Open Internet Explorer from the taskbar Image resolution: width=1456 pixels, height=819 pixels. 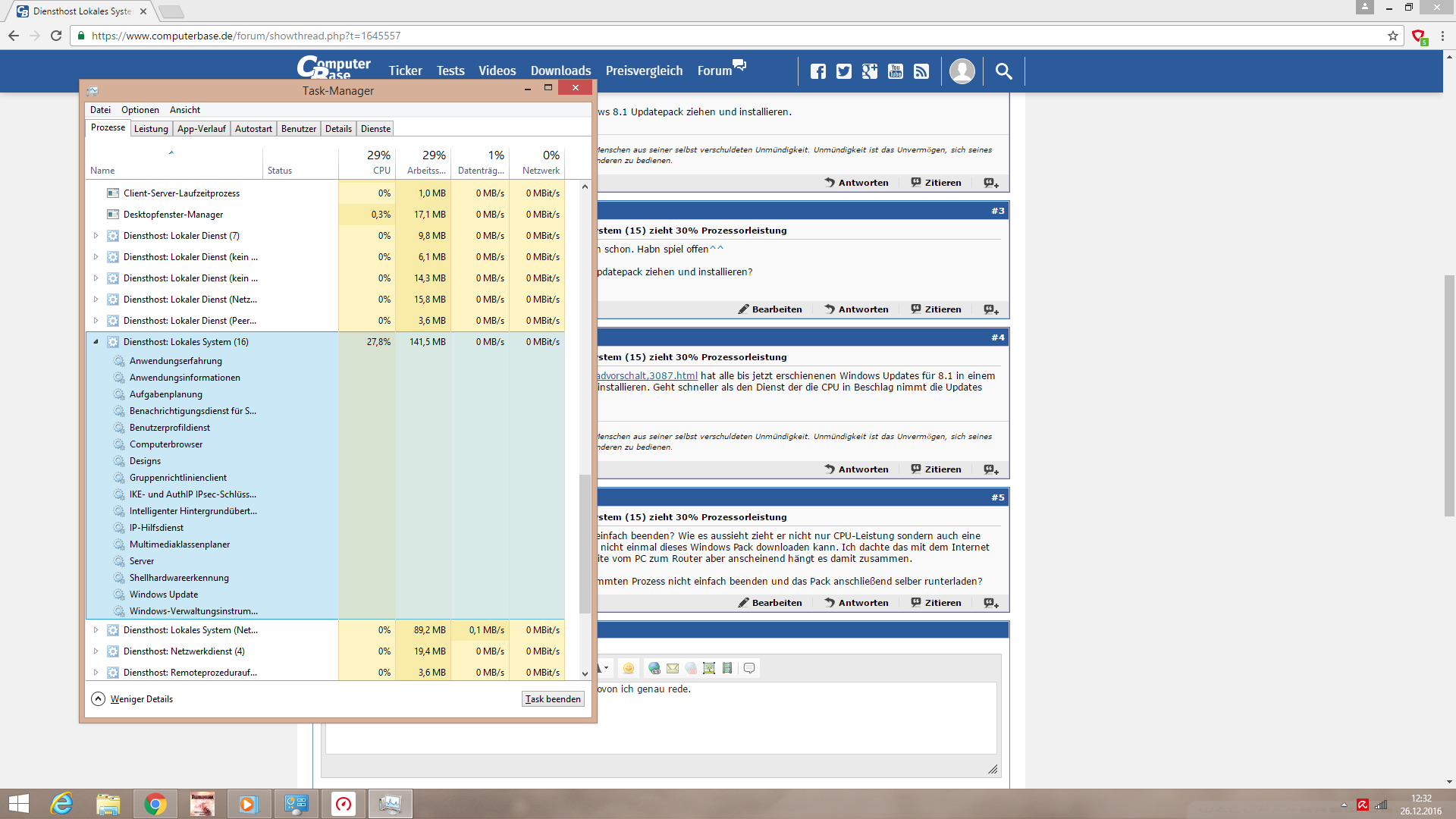(61, 804)
